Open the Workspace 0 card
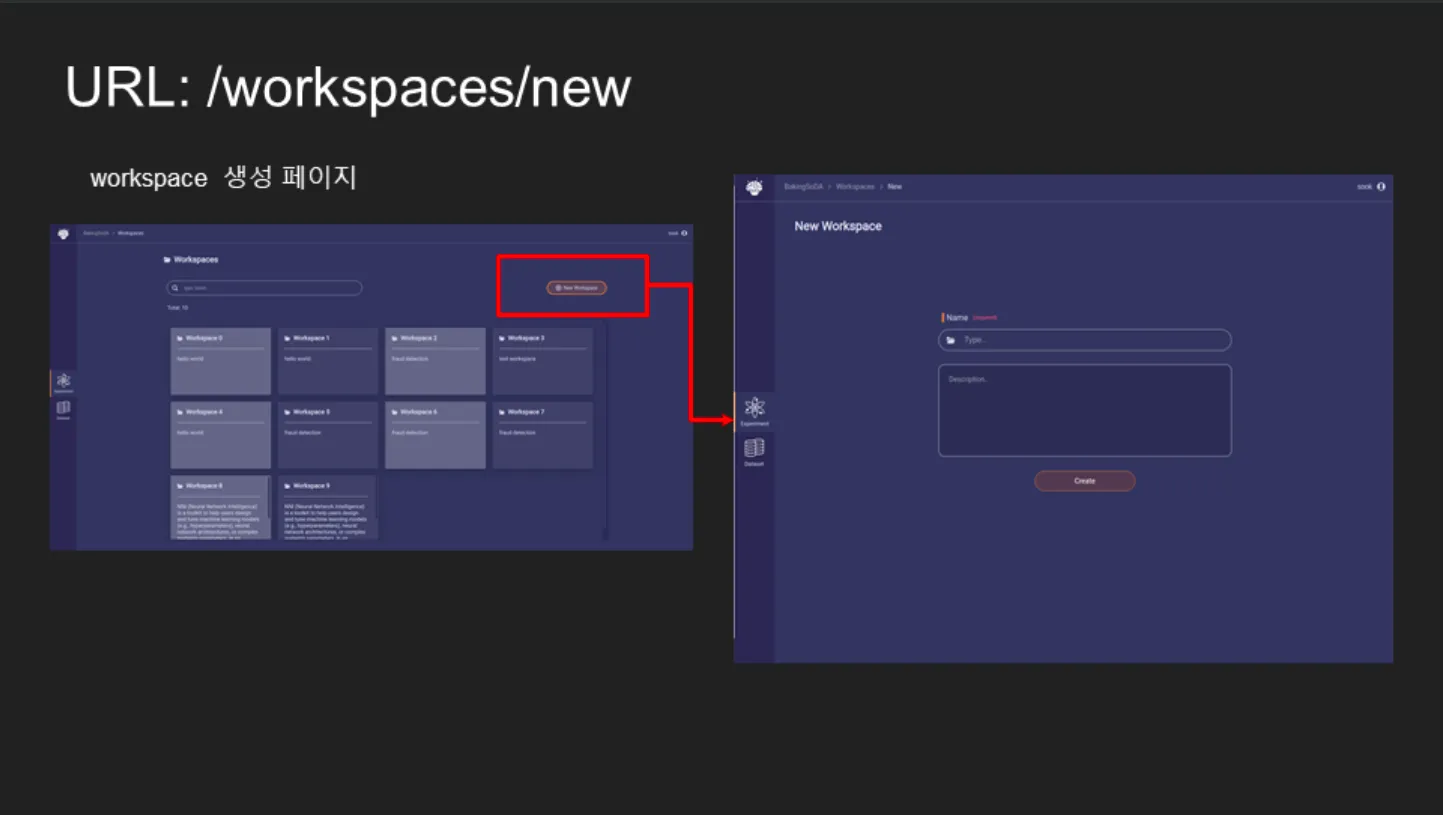Screen dimensions: 1443x815 tap(220, 361)
